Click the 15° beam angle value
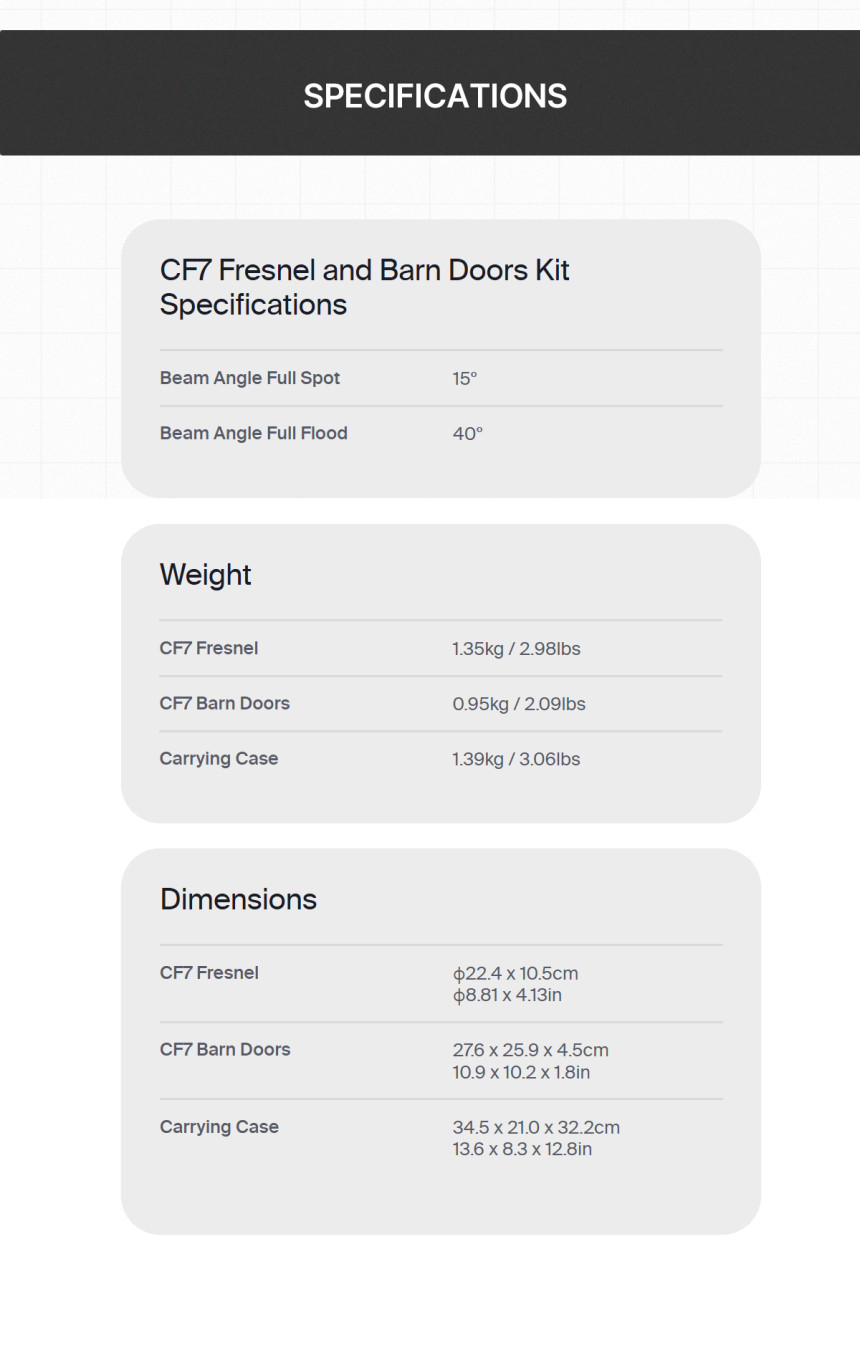860x1363 pixels. [465, 379]
